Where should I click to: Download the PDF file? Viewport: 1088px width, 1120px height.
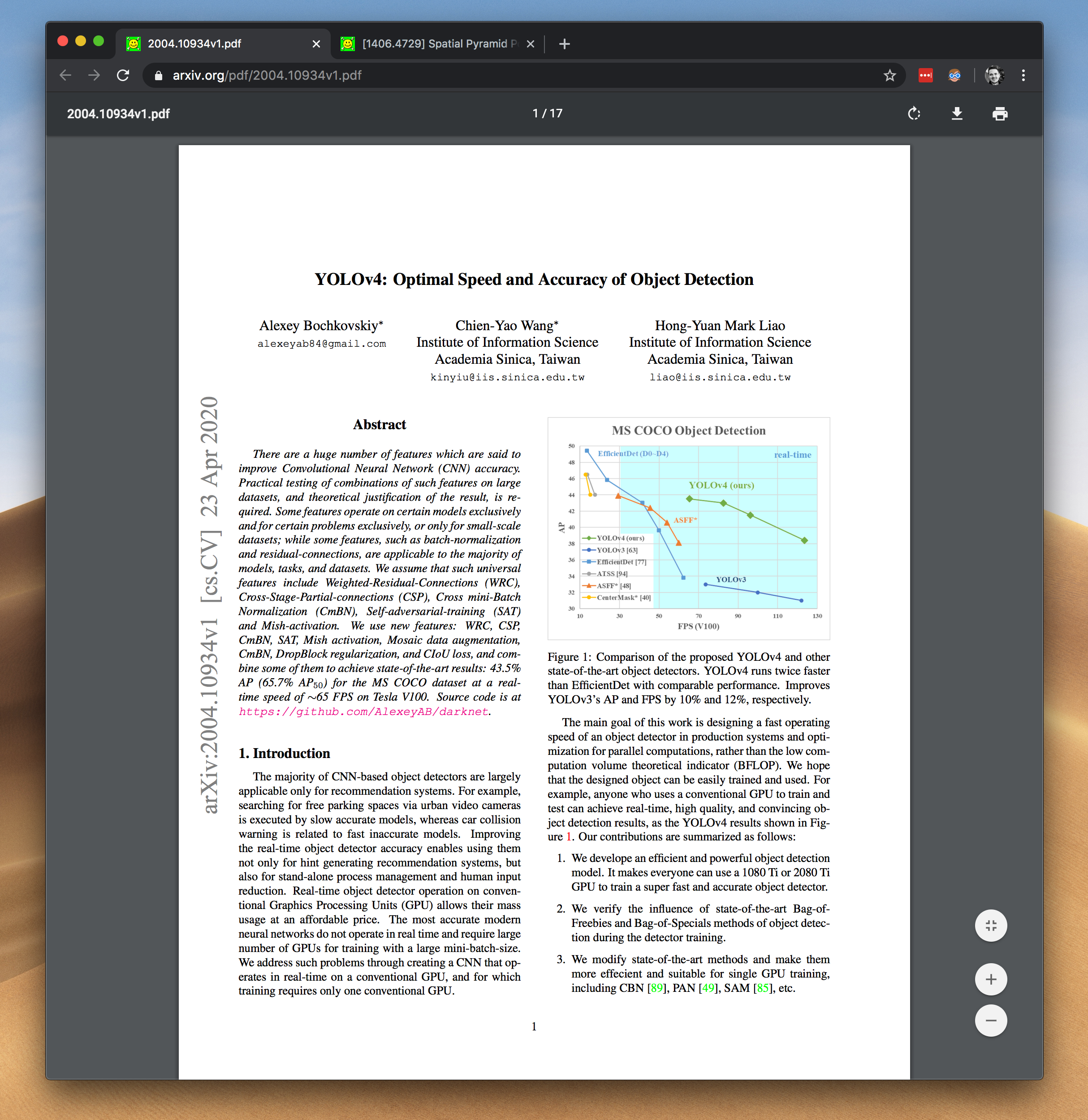[957, 114]
